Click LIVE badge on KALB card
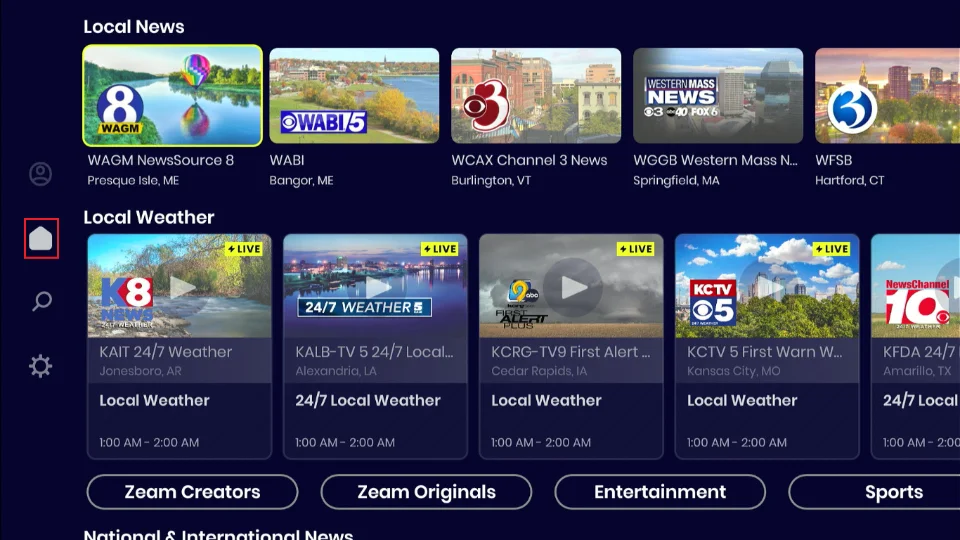This screenshot has width=960, height=540. (440, 249)
